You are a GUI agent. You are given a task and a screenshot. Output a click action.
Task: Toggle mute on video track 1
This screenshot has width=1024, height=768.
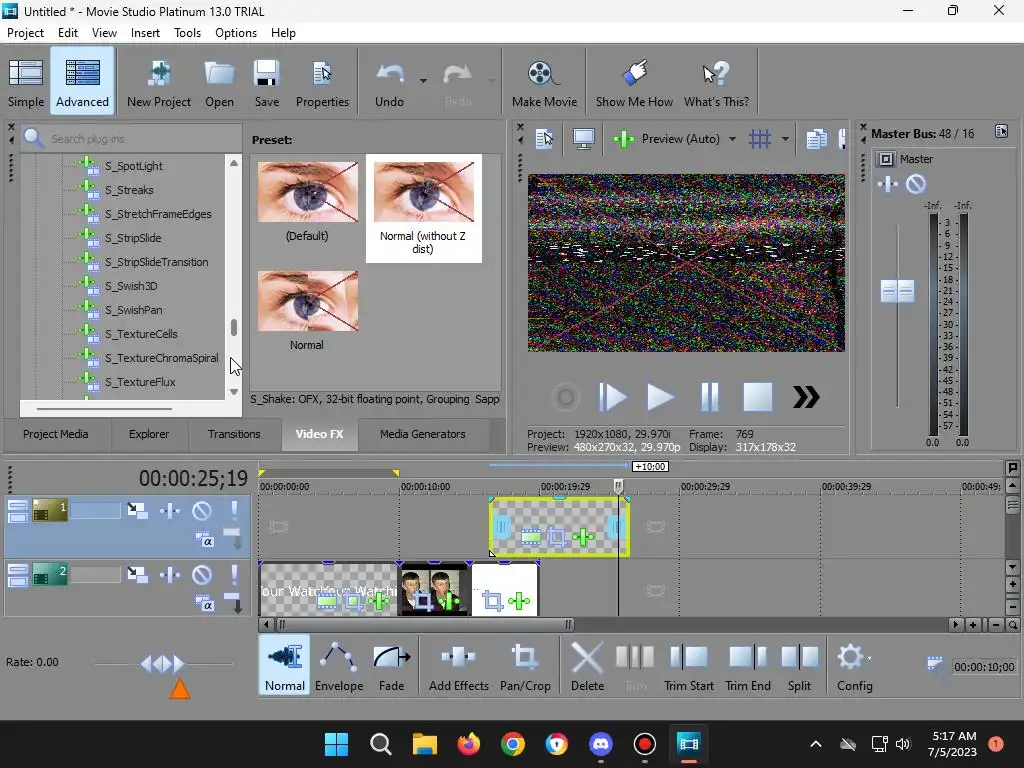[x=201, y=511]
